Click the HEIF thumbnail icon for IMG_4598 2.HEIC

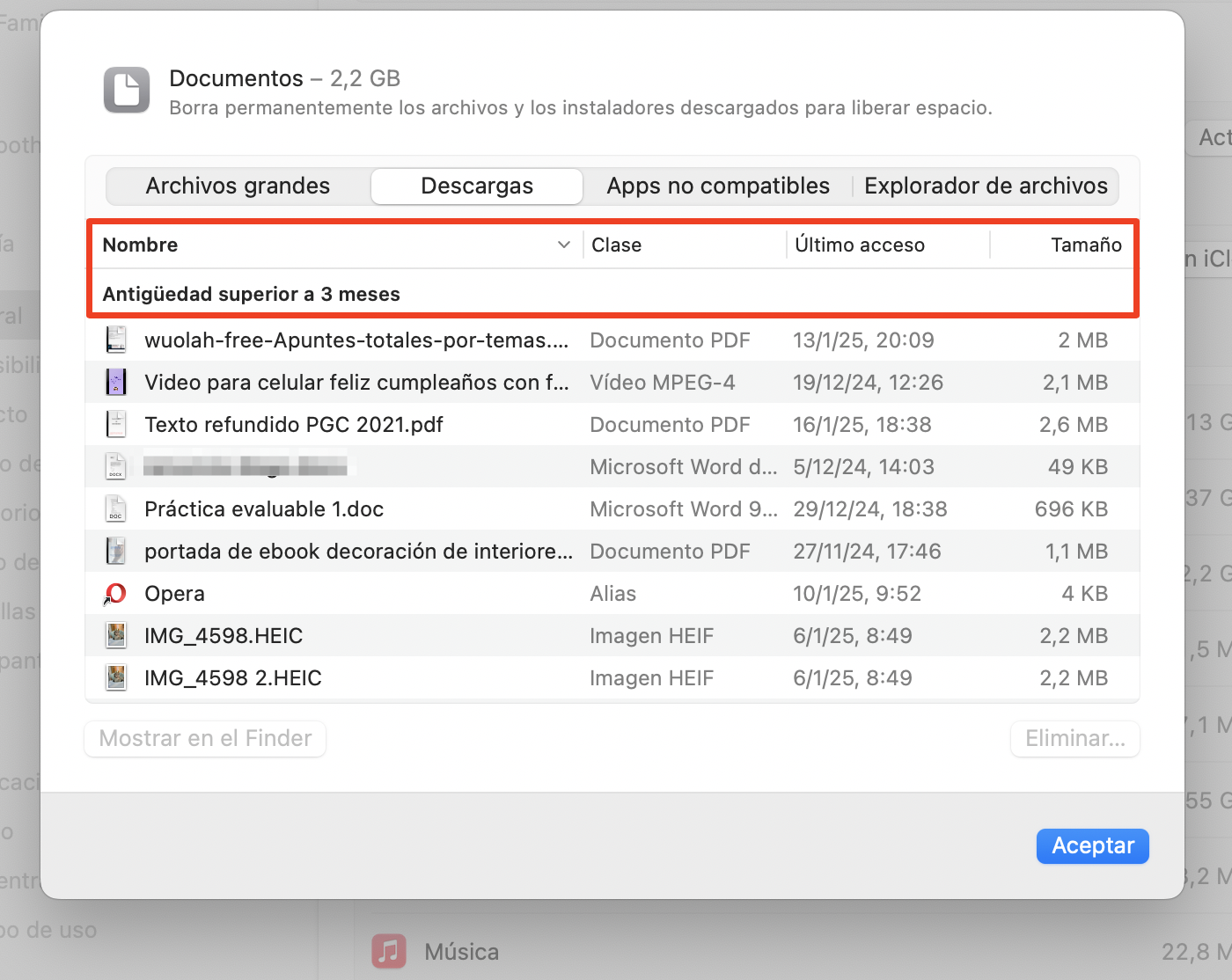115,677
